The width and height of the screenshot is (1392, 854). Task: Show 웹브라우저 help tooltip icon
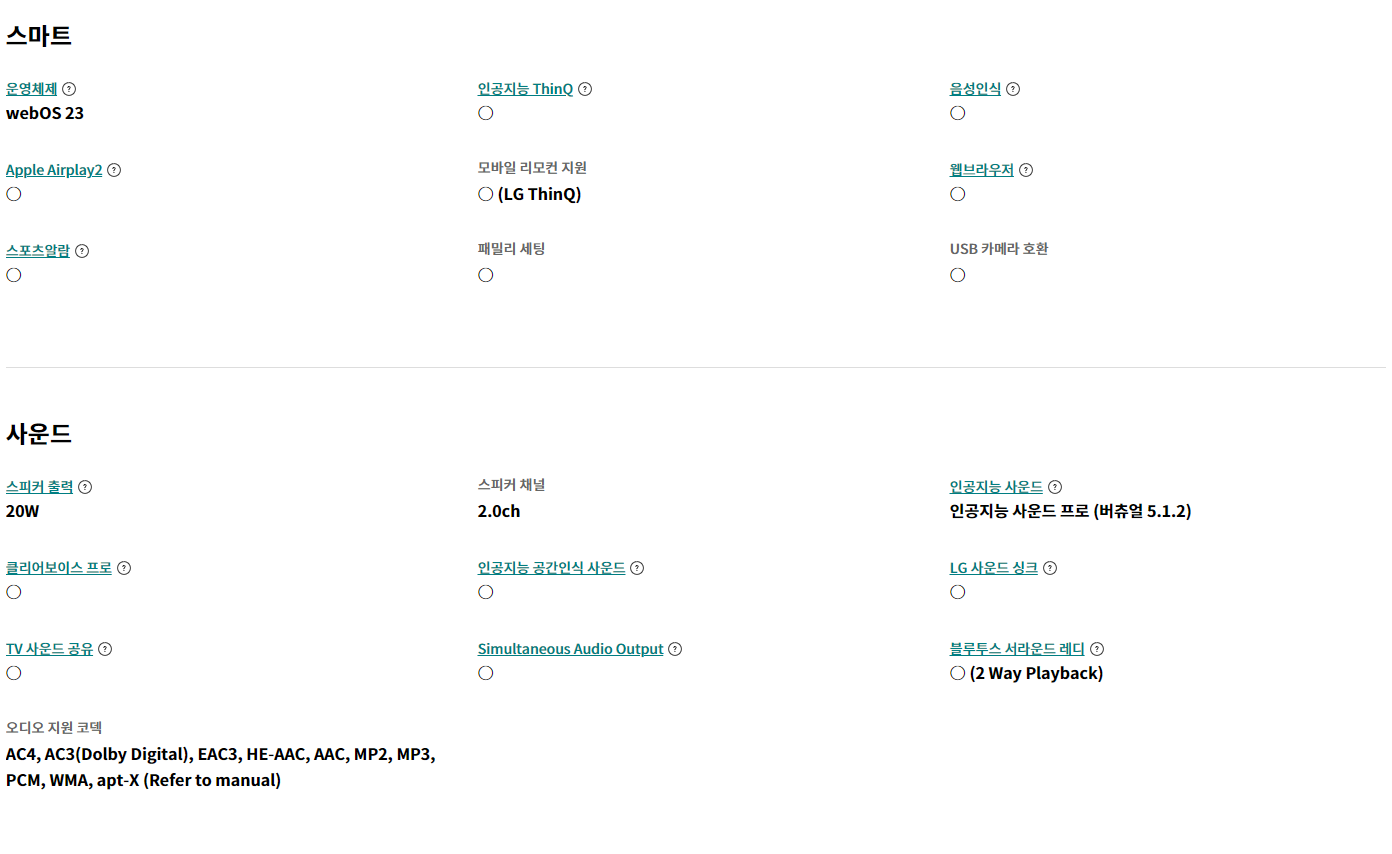(1026, 170)
